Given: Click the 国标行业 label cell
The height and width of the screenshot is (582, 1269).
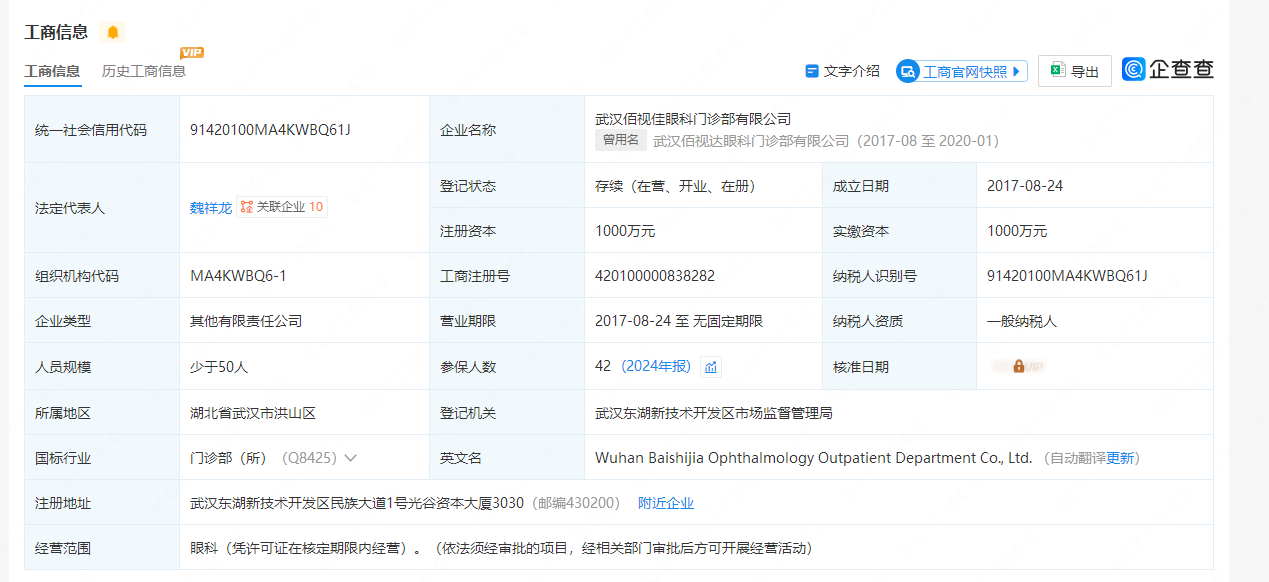Looking at the screenshot, I should coord(102,458).
